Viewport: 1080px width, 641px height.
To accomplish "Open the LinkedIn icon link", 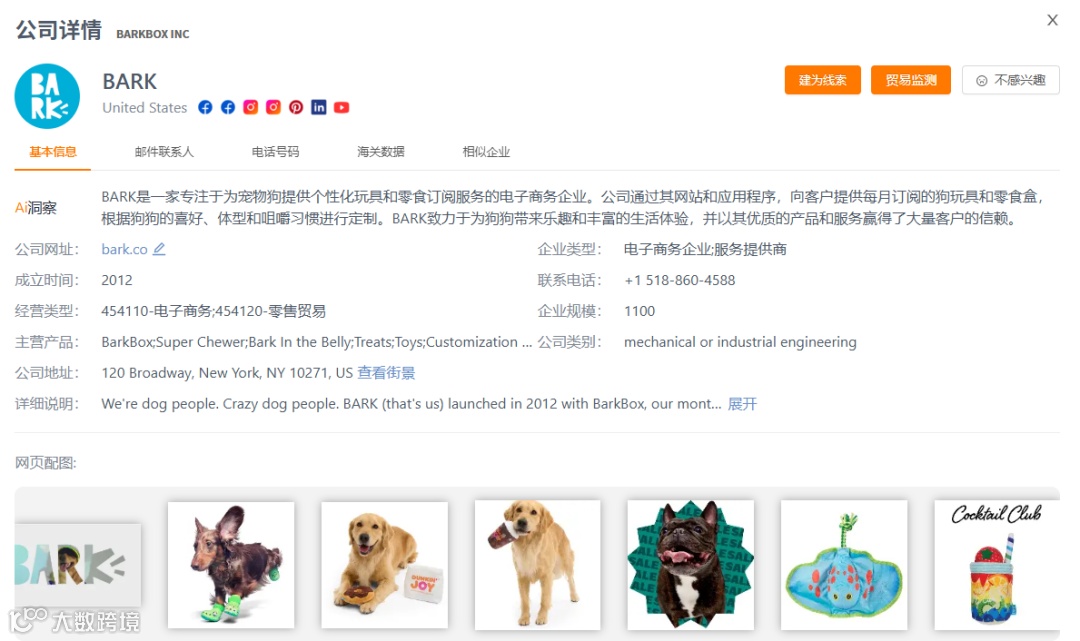I will click(319, 107).
